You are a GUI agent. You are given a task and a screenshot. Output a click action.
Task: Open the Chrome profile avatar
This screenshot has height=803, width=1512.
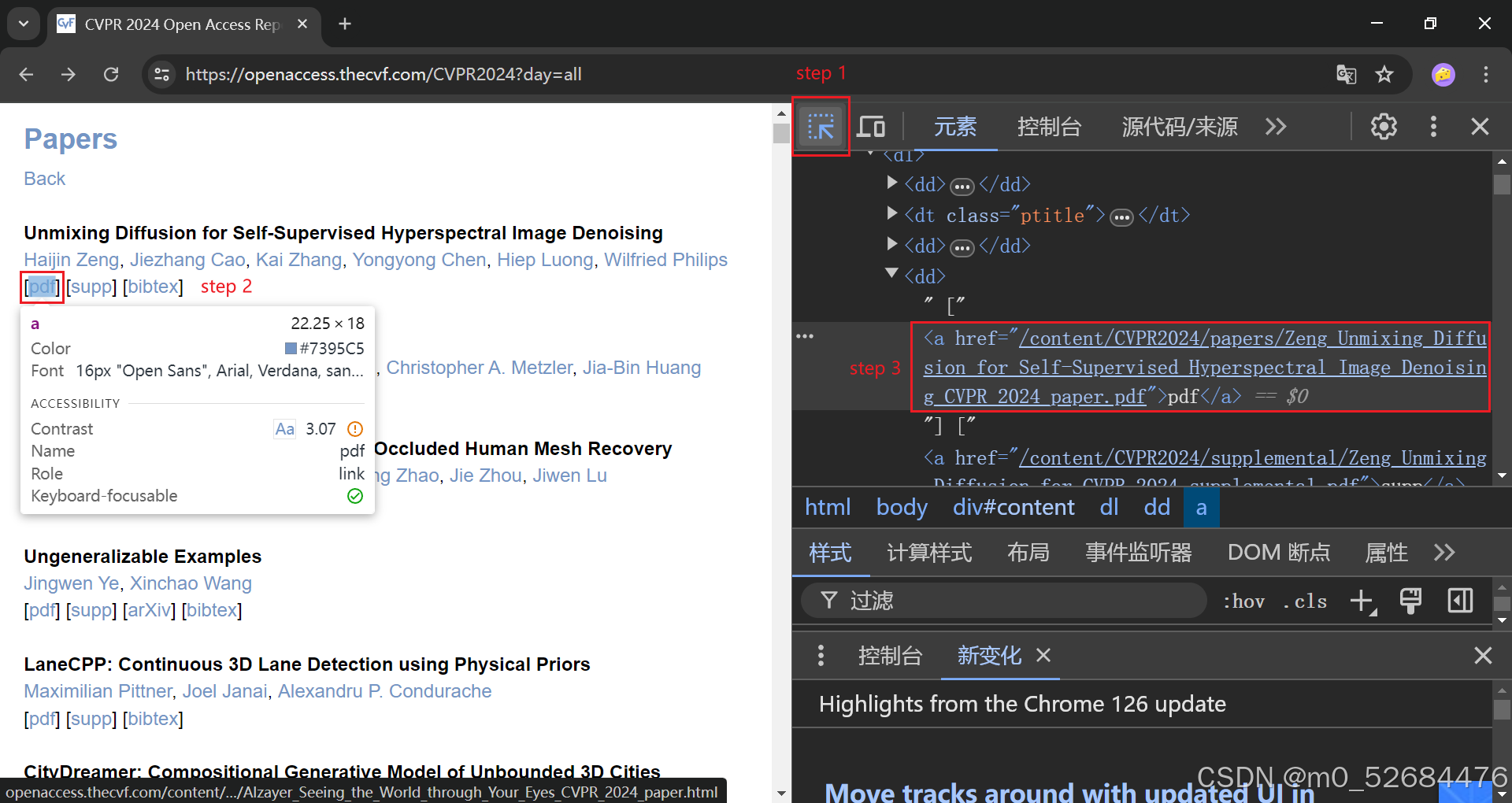pos(1443,74)
